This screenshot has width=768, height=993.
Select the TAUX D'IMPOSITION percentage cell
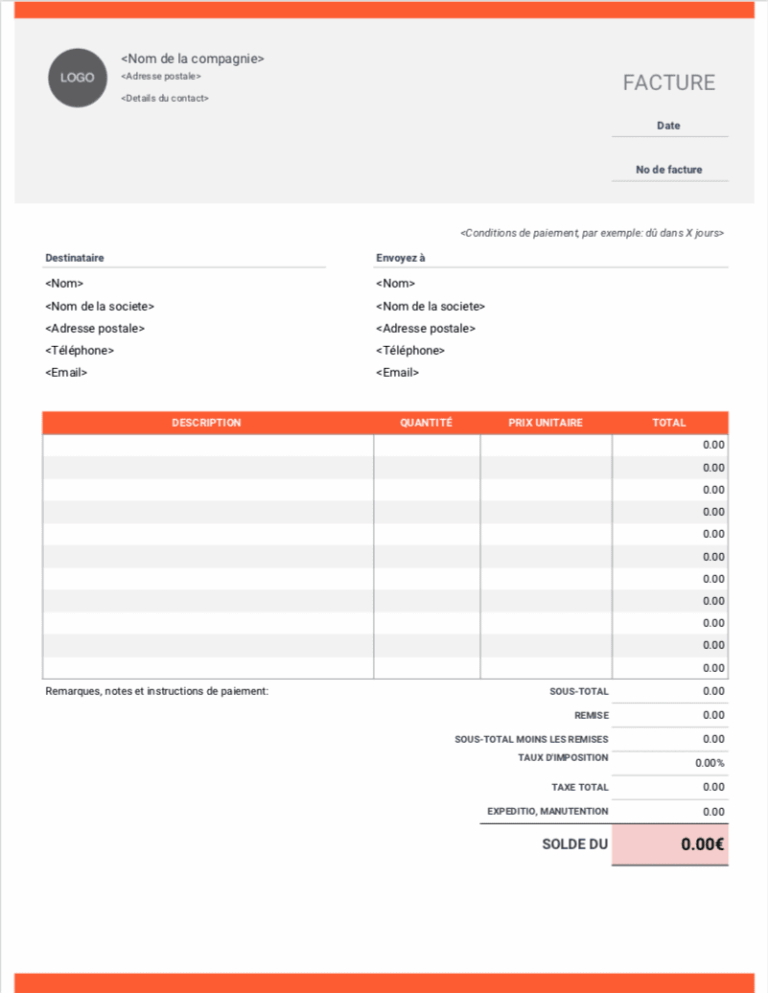click(x=670, y=762)
